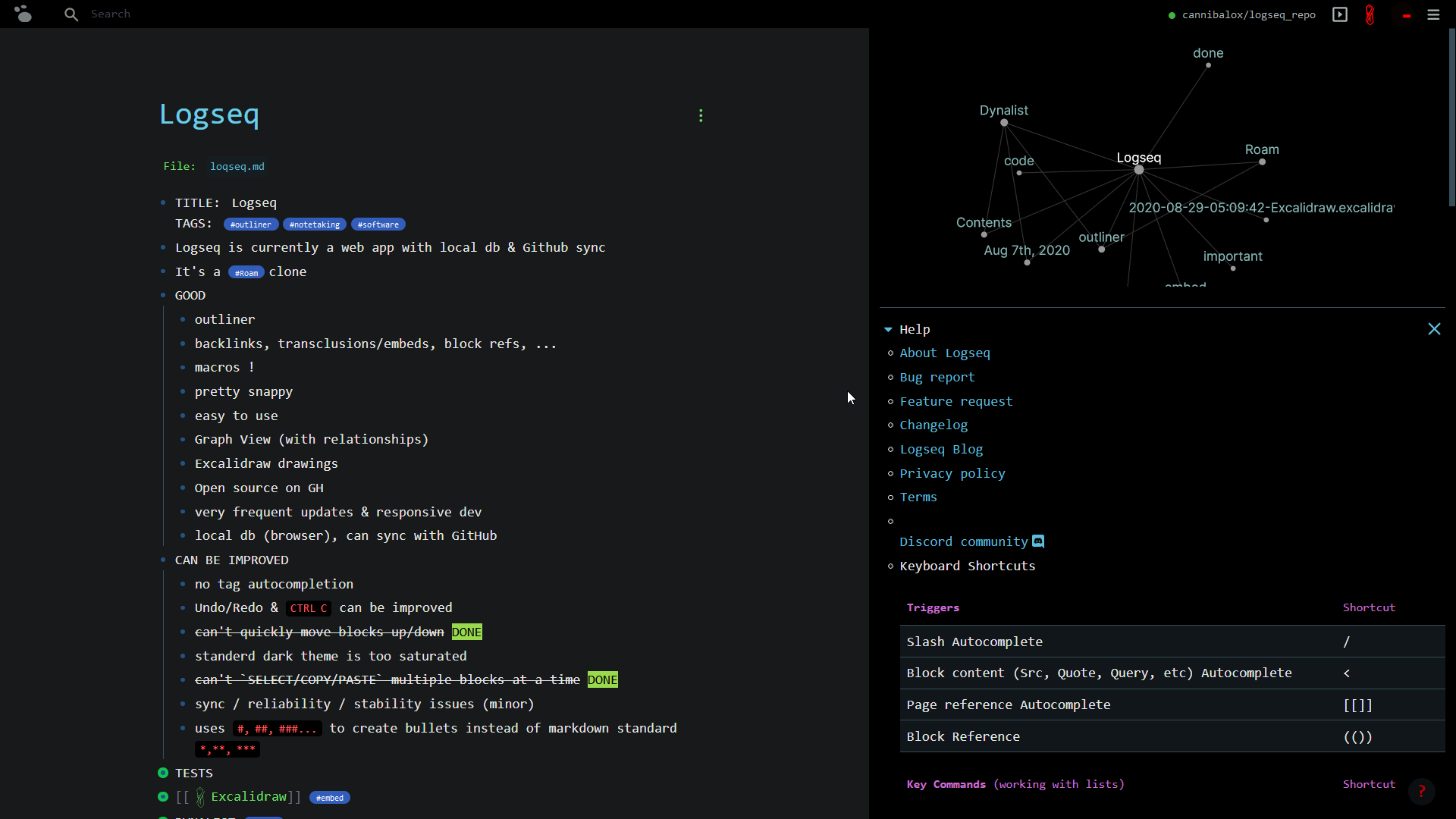Image resolution: width=1456 pixels, height=819 pixels.
Task: Click the collapsed bullet beside Excalidraw block
Action: point(162,797)
